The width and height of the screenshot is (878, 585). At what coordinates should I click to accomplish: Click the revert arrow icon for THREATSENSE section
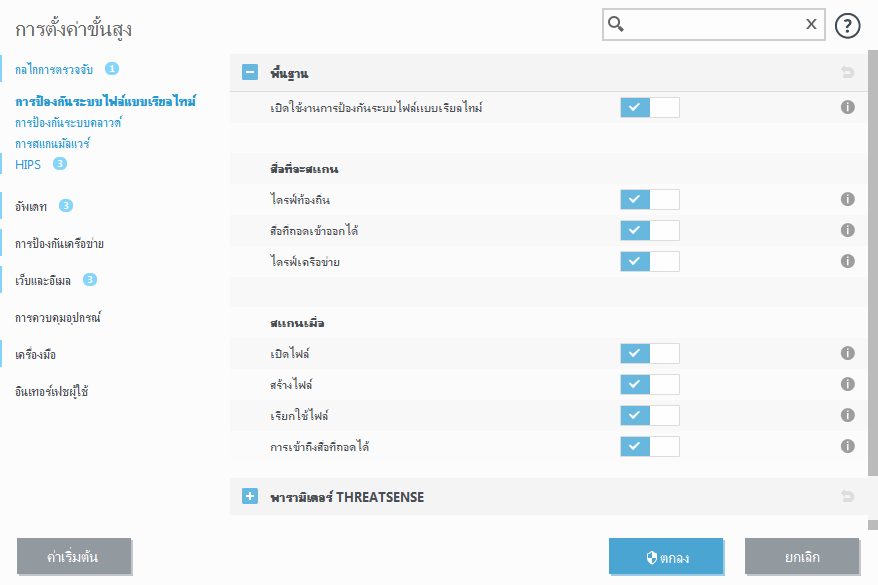(x=848, y=496)
